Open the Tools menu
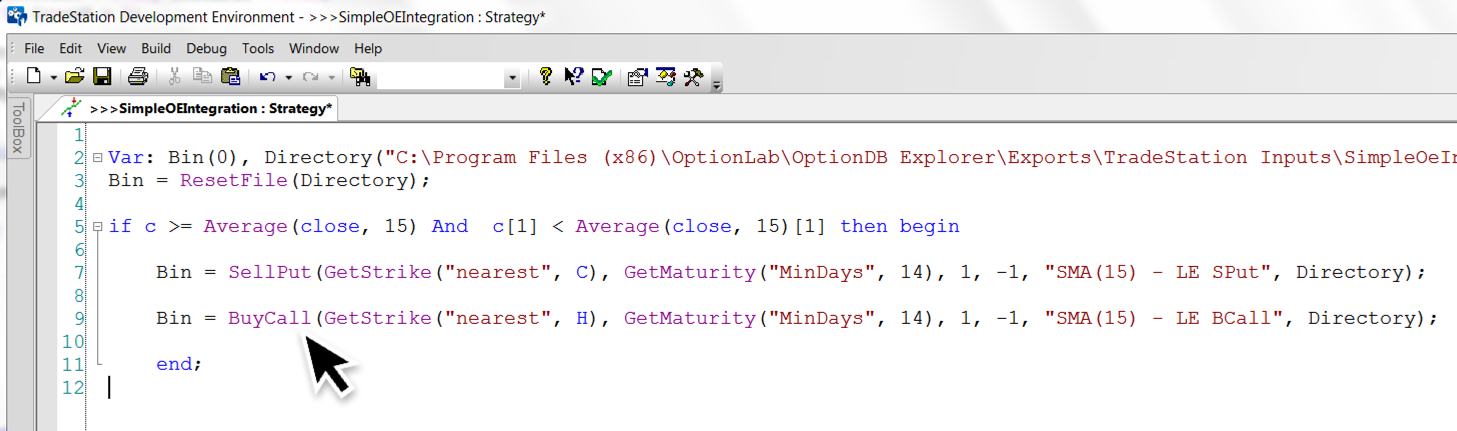The height and width of the screenshot is (431, 1457). [x=258, y=48]
